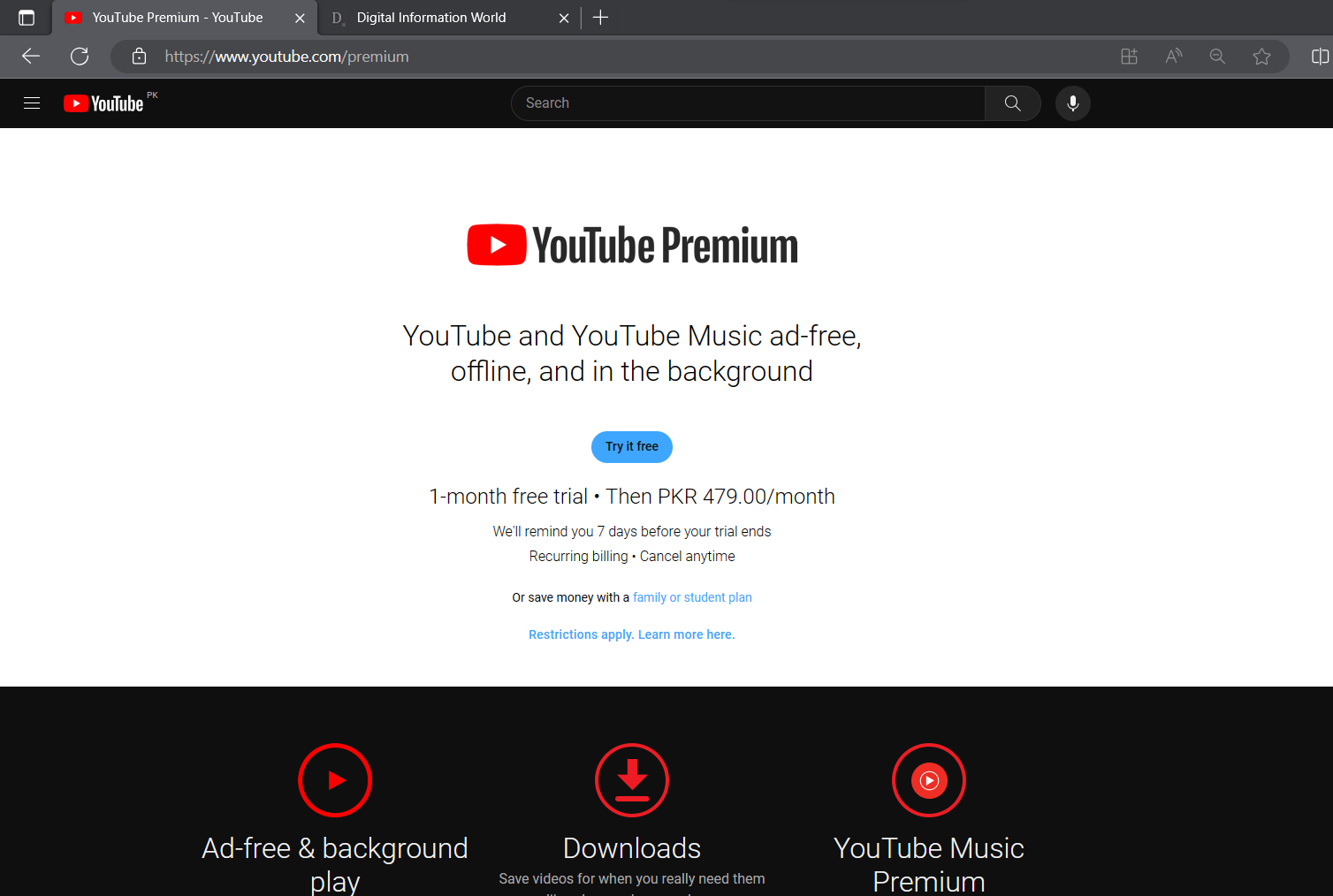The height and width of the screenshot is (896, 1333).
Task: Focus the address bar URL
Action: click(286, 57)
